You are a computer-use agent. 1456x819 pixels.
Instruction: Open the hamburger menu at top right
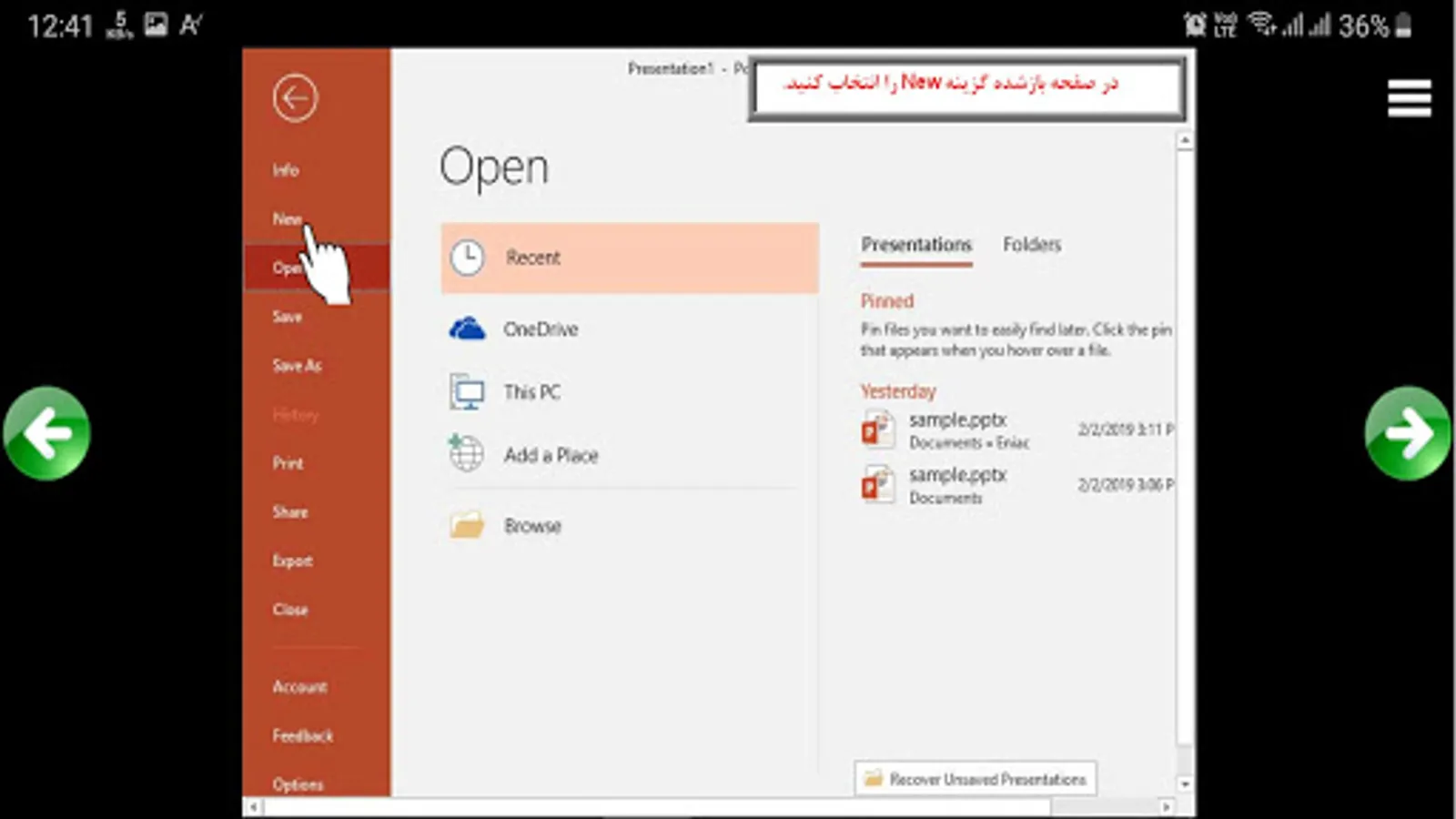[x=1409, y=98]
